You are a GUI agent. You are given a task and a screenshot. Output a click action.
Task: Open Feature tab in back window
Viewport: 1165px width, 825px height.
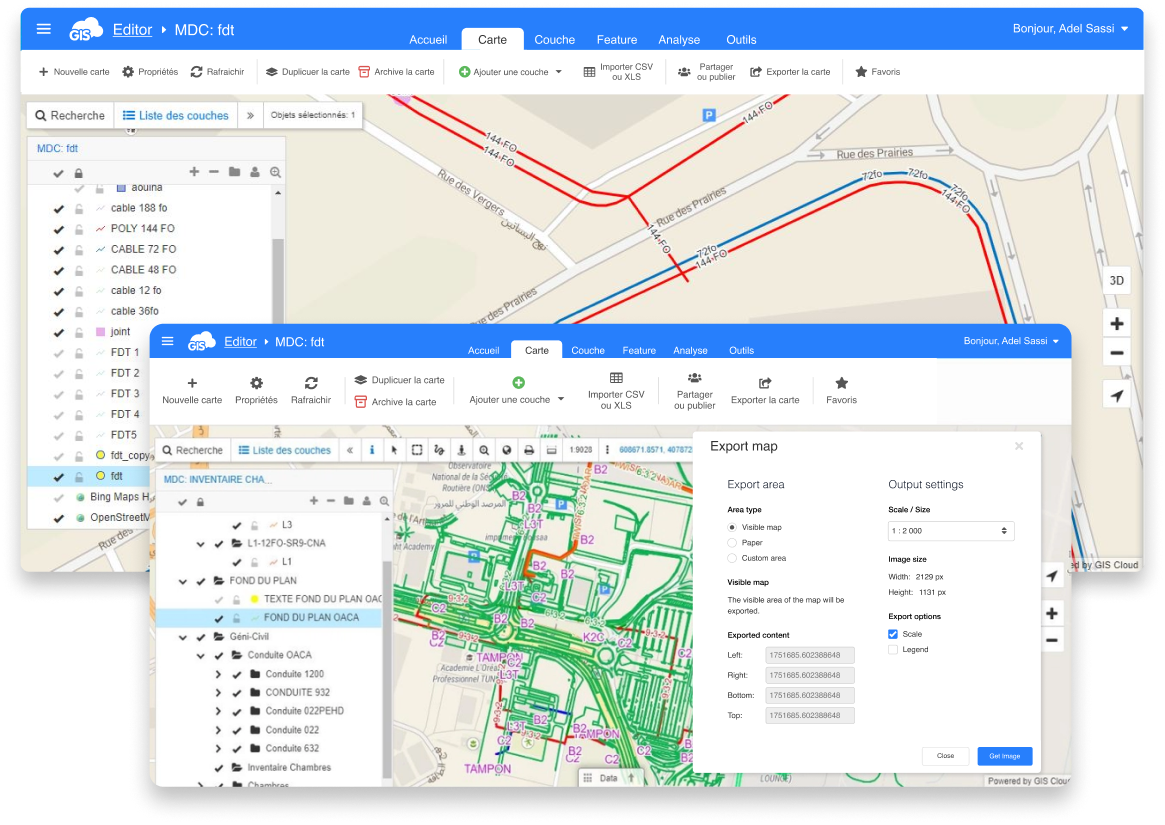(x=617, y=39)
